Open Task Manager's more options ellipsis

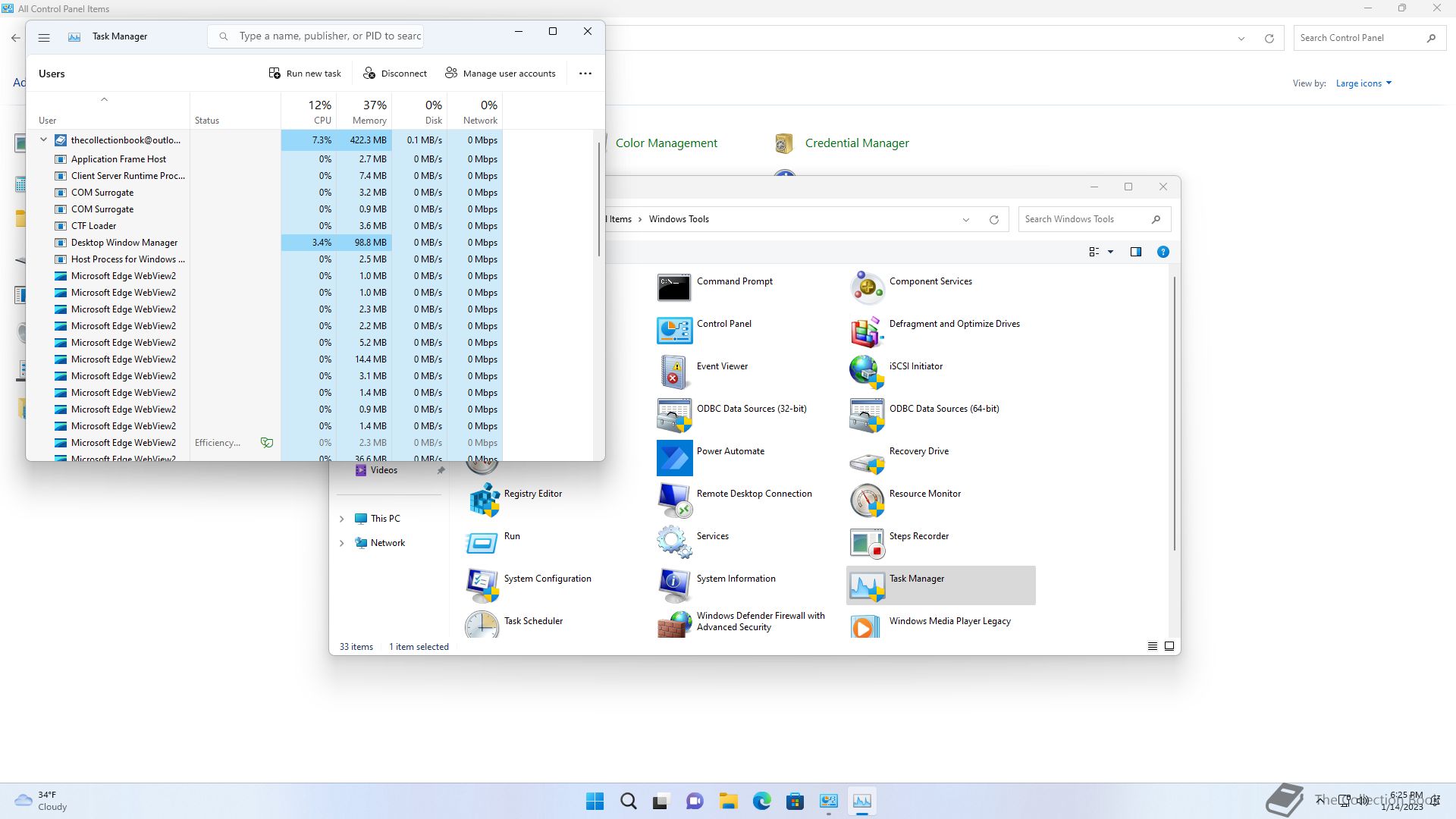(x=585, y=74)
